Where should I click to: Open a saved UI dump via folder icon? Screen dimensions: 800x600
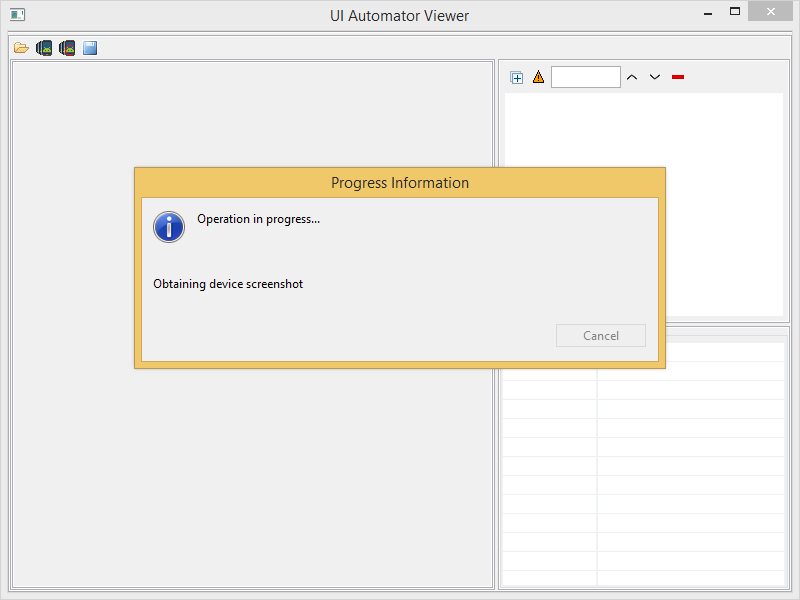21,48
